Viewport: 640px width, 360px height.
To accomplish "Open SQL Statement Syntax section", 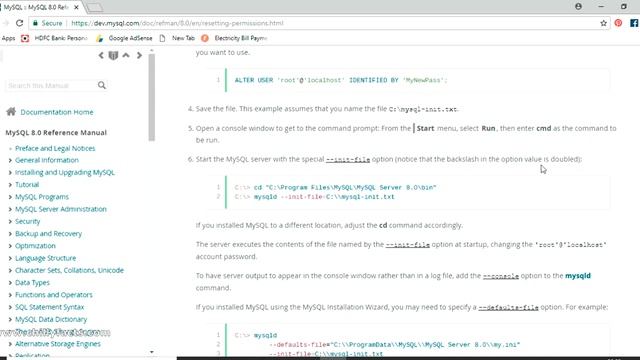I will [x=49, y=307].
